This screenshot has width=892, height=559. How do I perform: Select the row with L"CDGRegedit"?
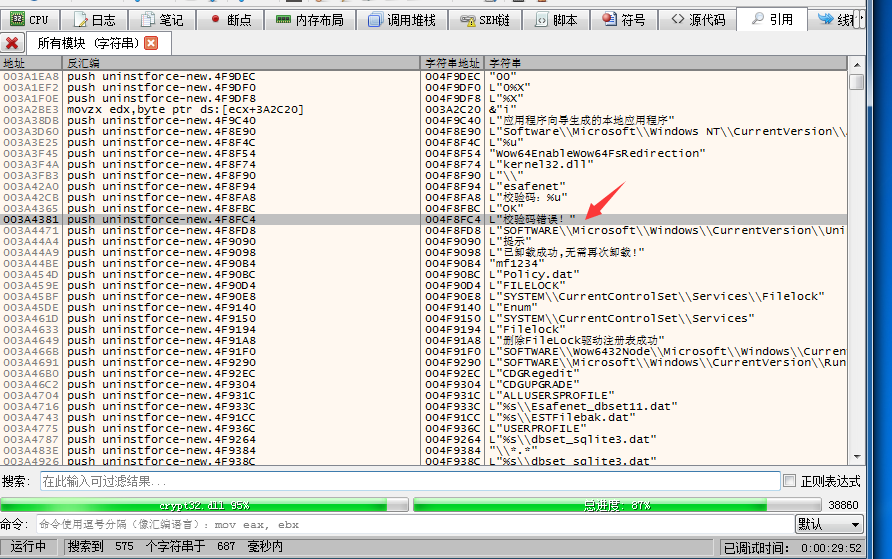pyautogui.click(x=424, y=374)
